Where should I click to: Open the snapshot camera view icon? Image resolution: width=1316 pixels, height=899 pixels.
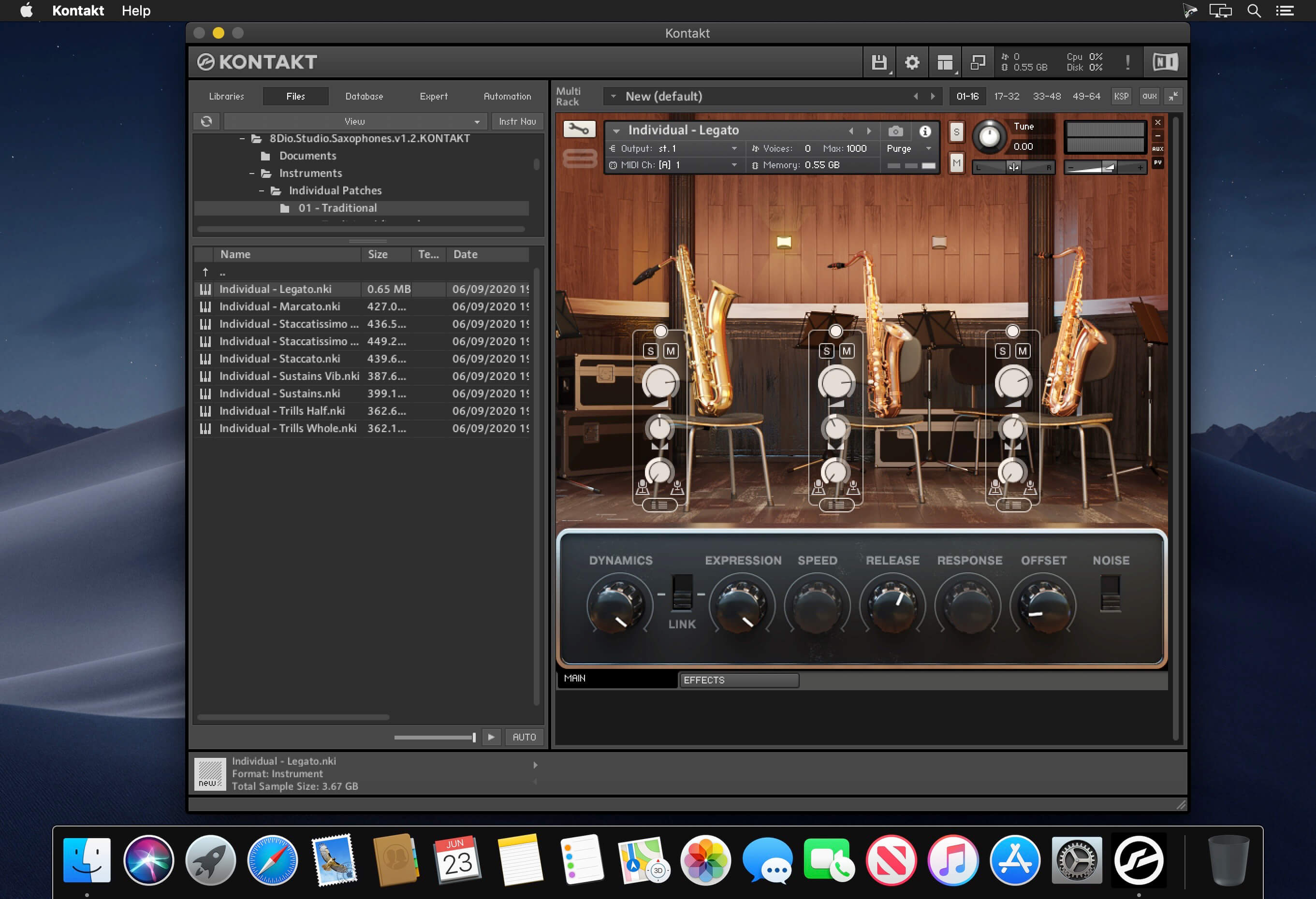pyautogui.click(x=895, y=131)
